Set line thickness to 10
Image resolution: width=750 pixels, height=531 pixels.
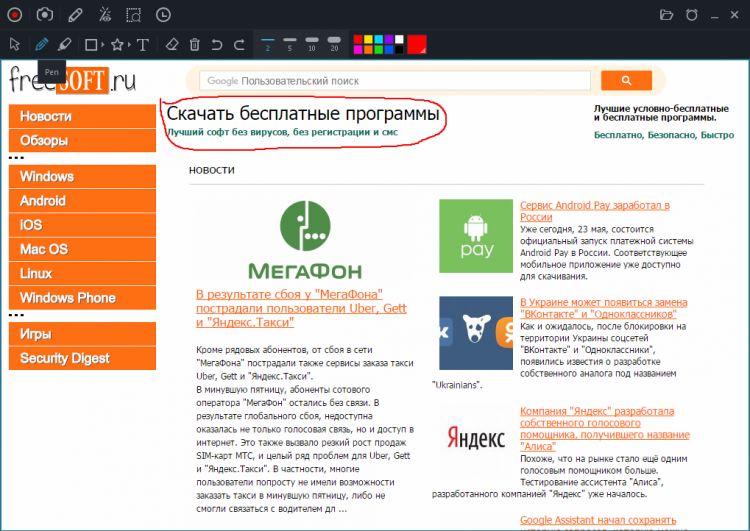click(x=312, y=44)
